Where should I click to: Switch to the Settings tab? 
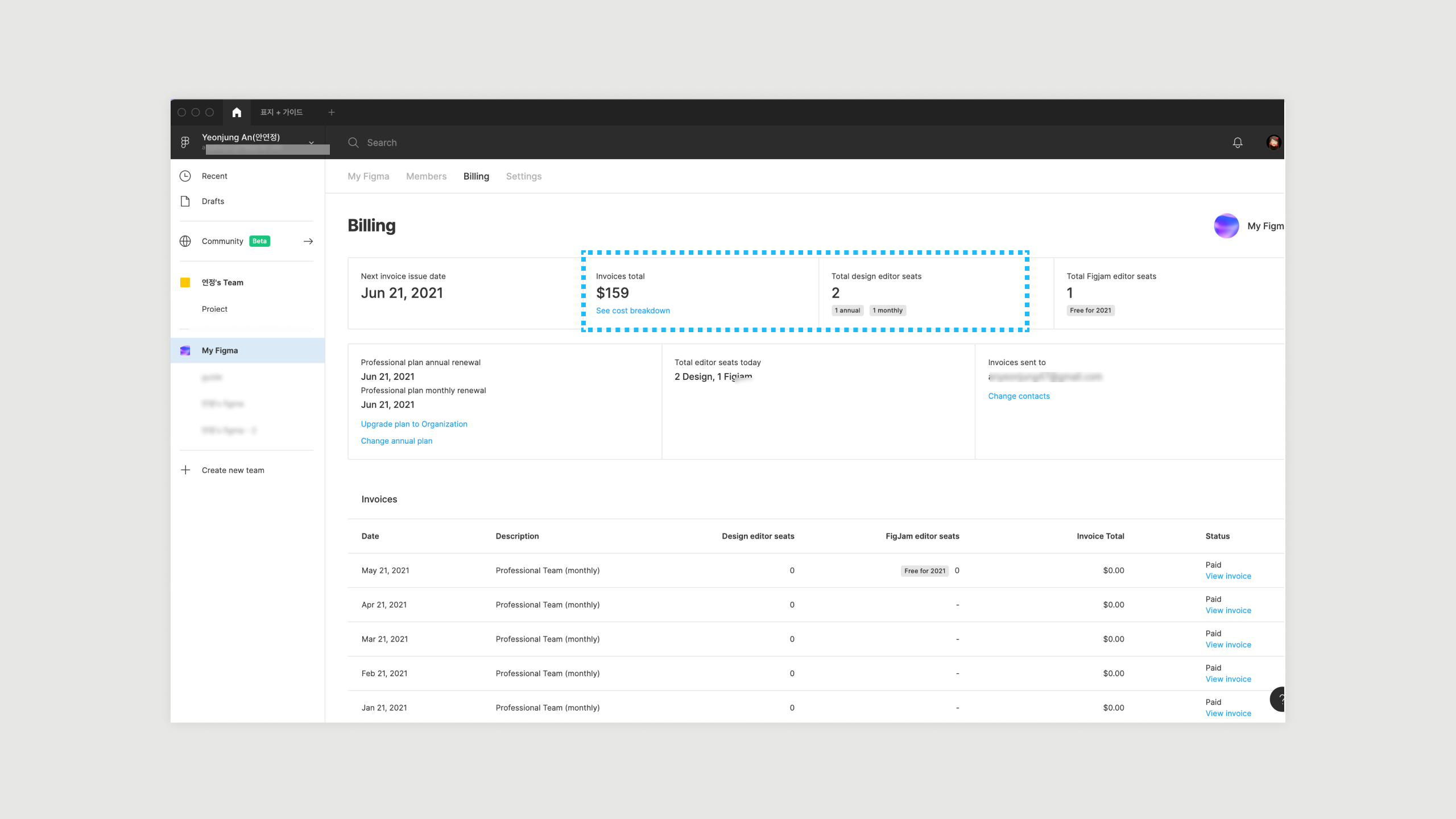pos(524,176)
